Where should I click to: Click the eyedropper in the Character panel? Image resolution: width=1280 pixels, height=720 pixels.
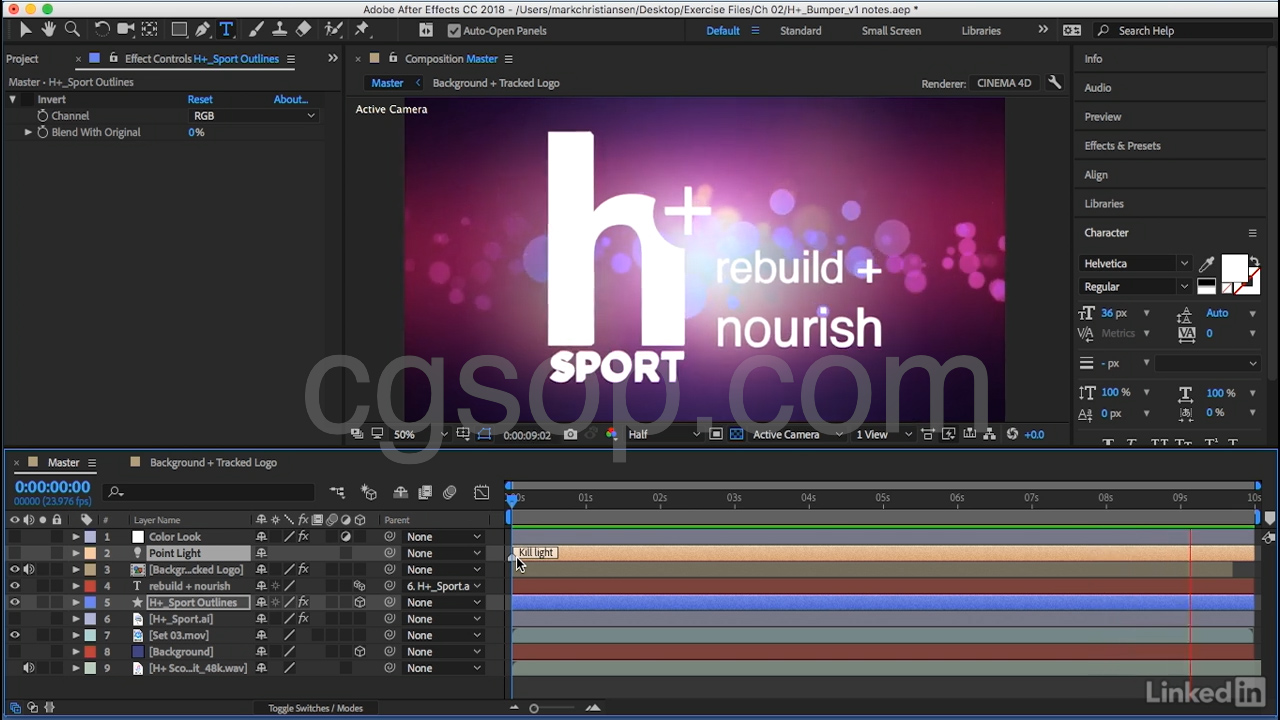click(1207, 264)
